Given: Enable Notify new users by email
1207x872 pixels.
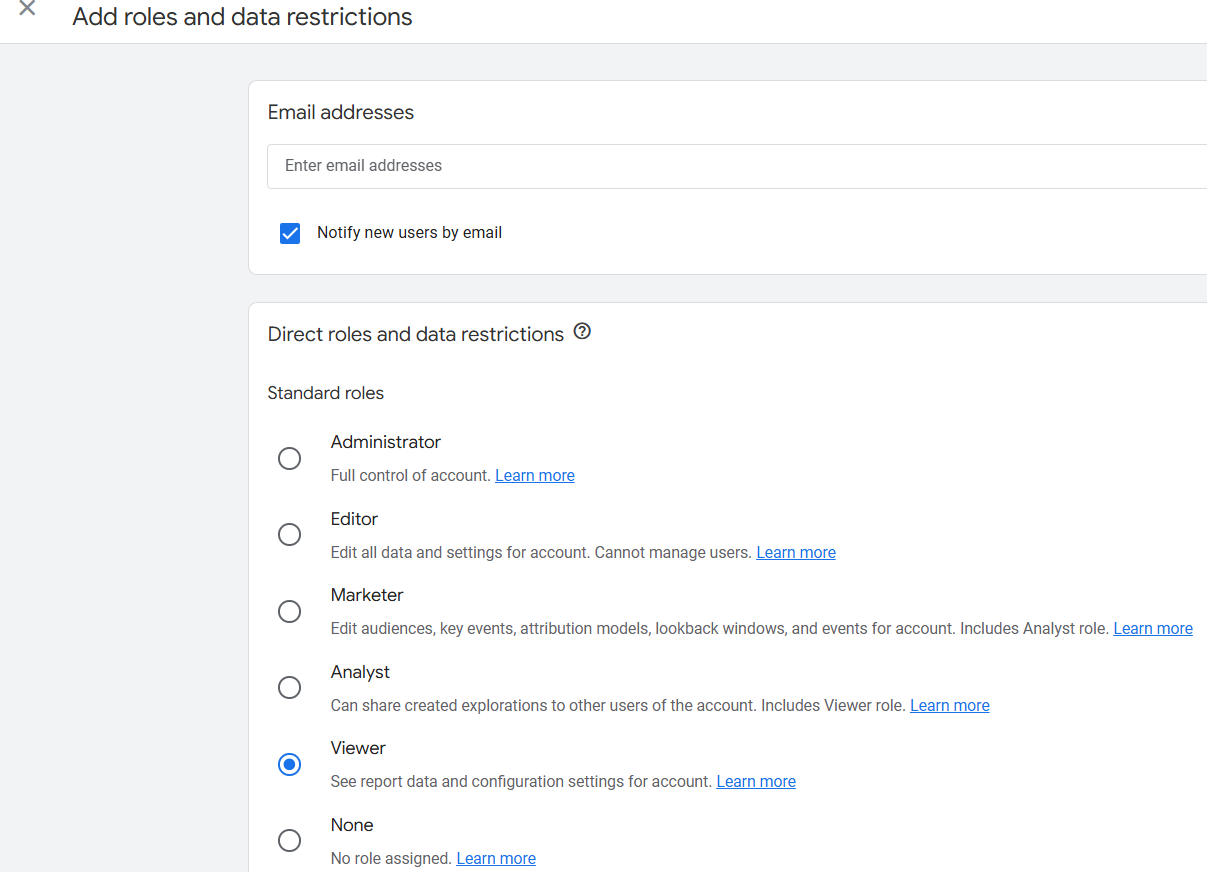Looking at the screenshot, I should (x=289, y=233).
